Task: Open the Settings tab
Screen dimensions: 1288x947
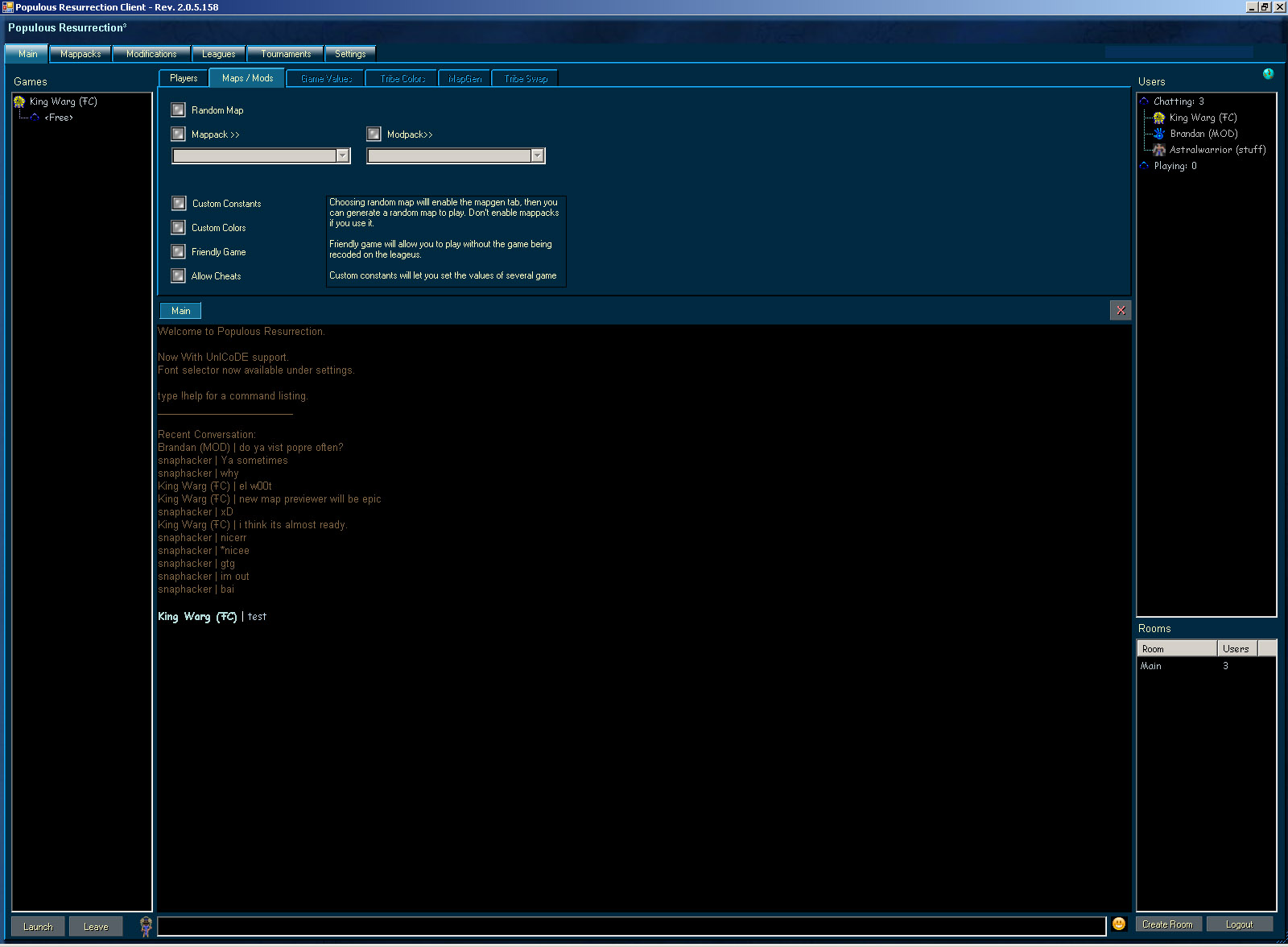Action: (x=350, y=54)
